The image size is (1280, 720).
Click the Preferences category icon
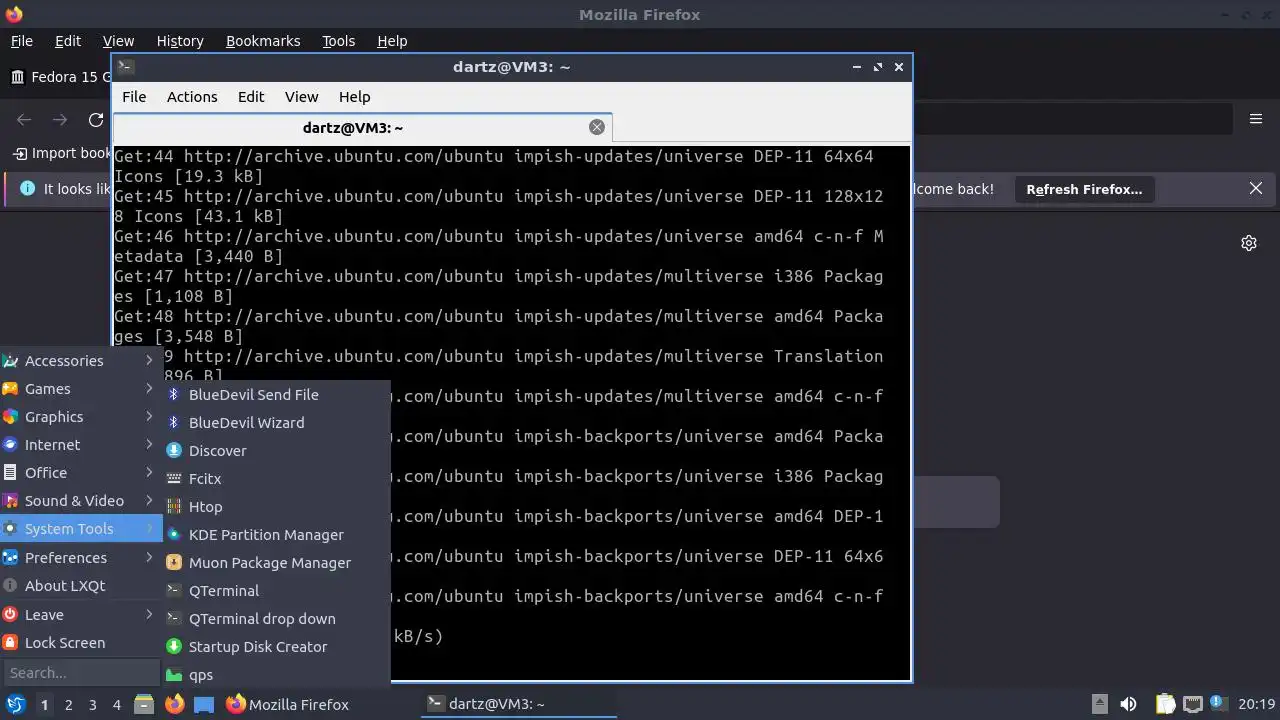point(10,558)
